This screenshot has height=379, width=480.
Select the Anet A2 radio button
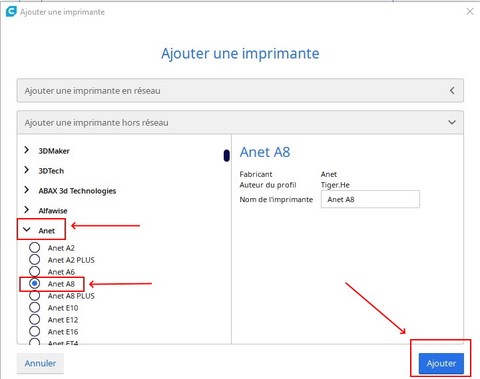pos(34,248)
